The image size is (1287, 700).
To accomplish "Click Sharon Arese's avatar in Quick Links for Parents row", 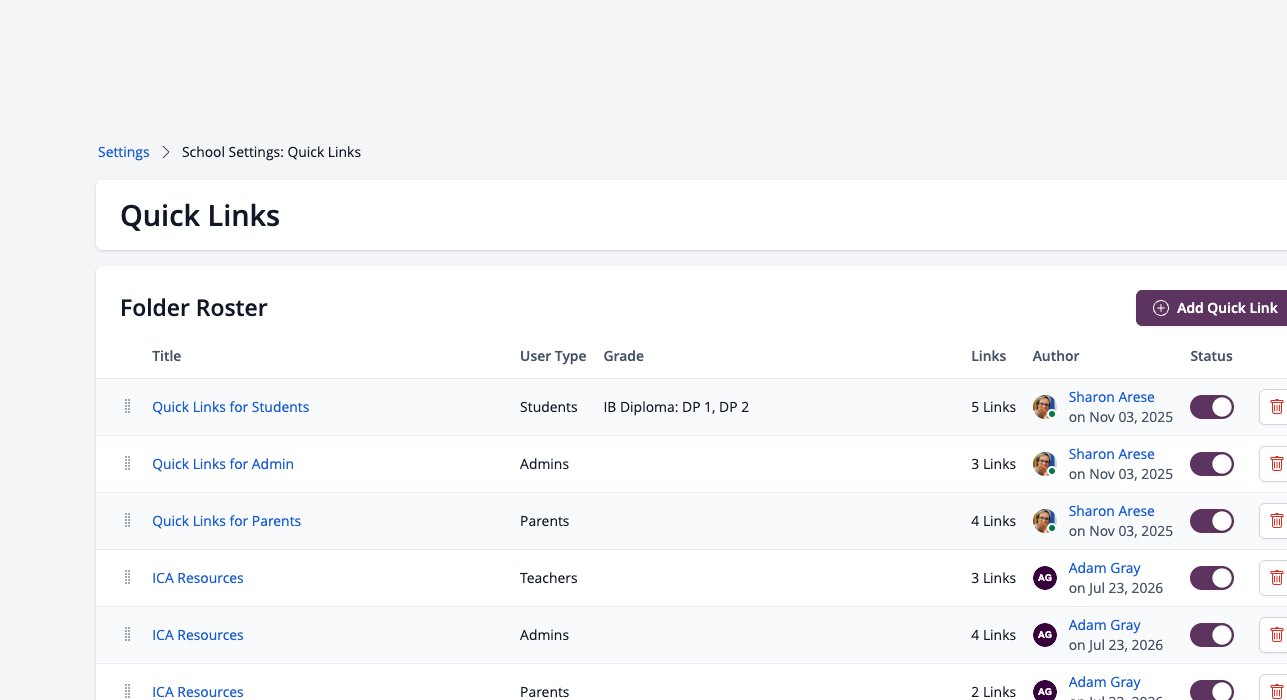I will tap(1044, 521).
